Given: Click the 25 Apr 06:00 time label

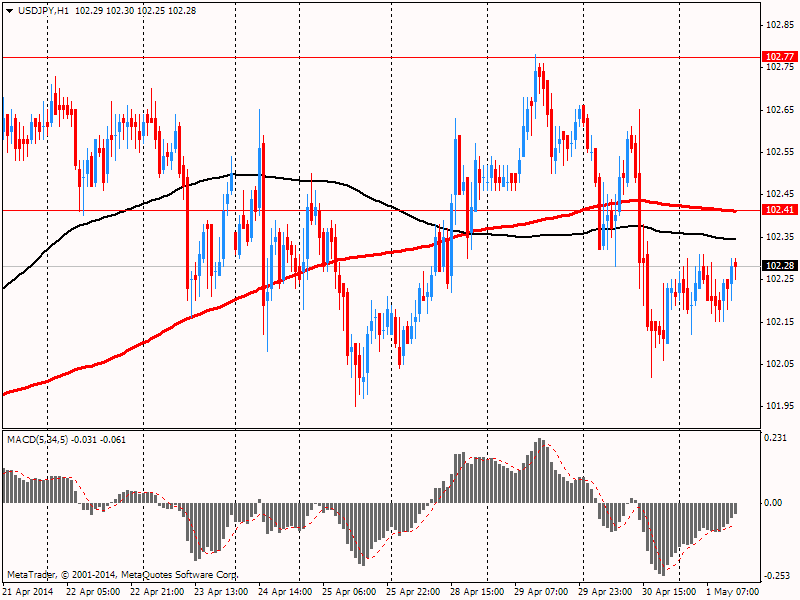Looking at the screenshot, I should tap(350, 591).
